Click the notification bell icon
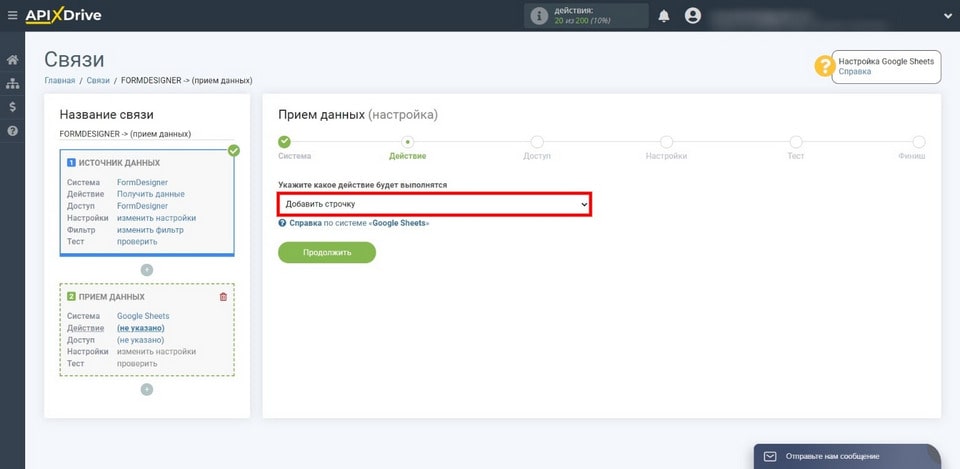The image size is (960, 469). 664,16
